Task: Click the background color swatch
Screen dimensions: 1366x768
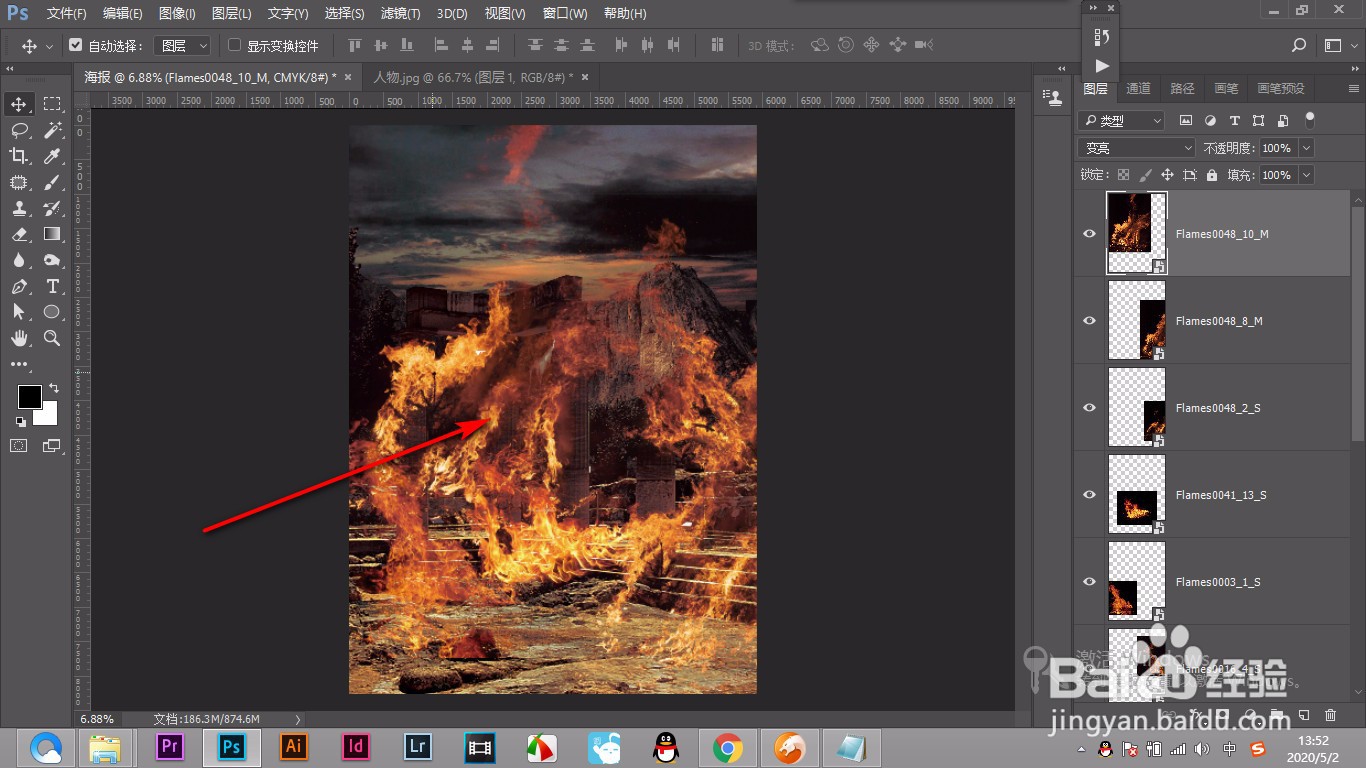Action: click(47, 414)
